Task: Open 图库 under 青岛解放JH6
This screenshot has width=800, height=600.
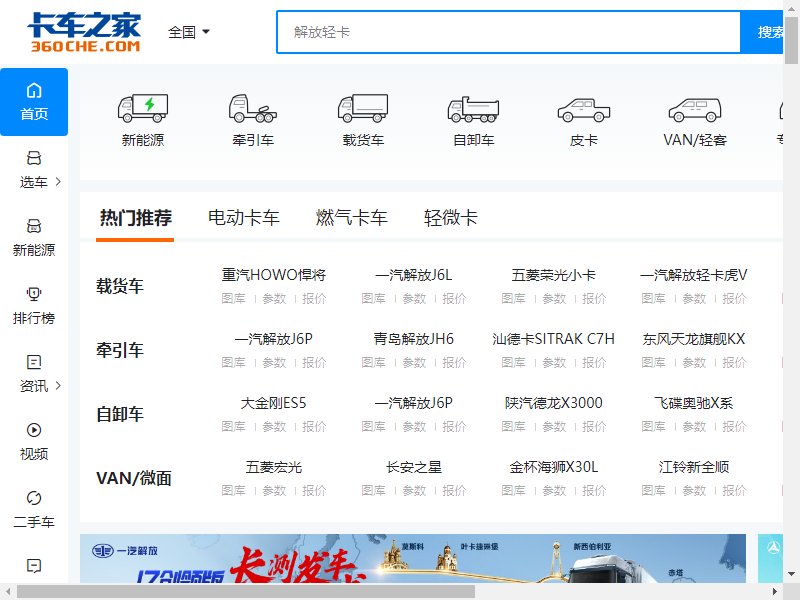Action: [373, 362]
